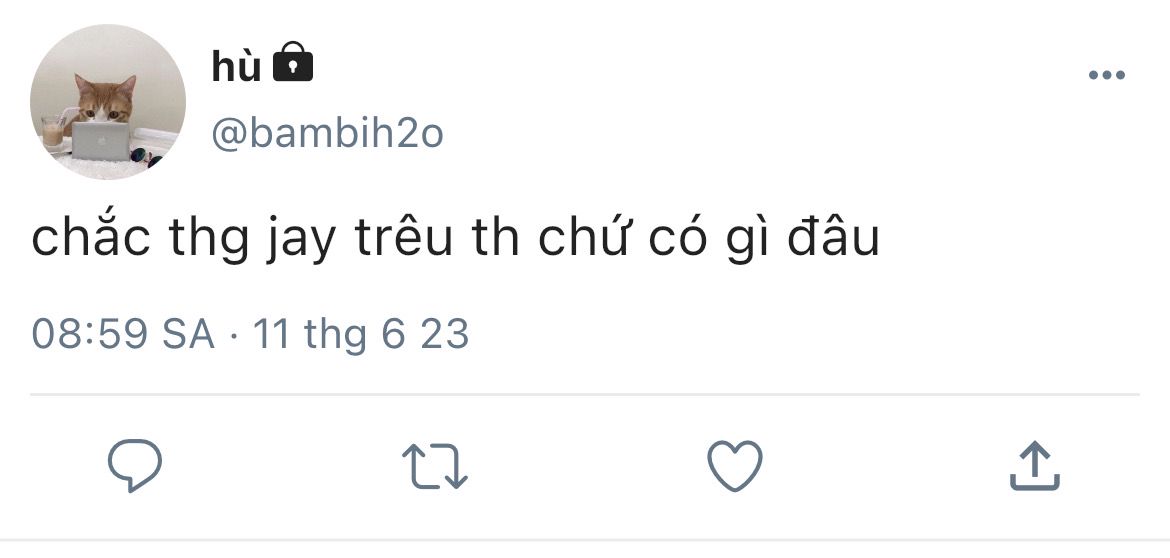The image size is (1170, 558).
Task: Click the retweet arrows icon
Action: [x=435, y=466]
